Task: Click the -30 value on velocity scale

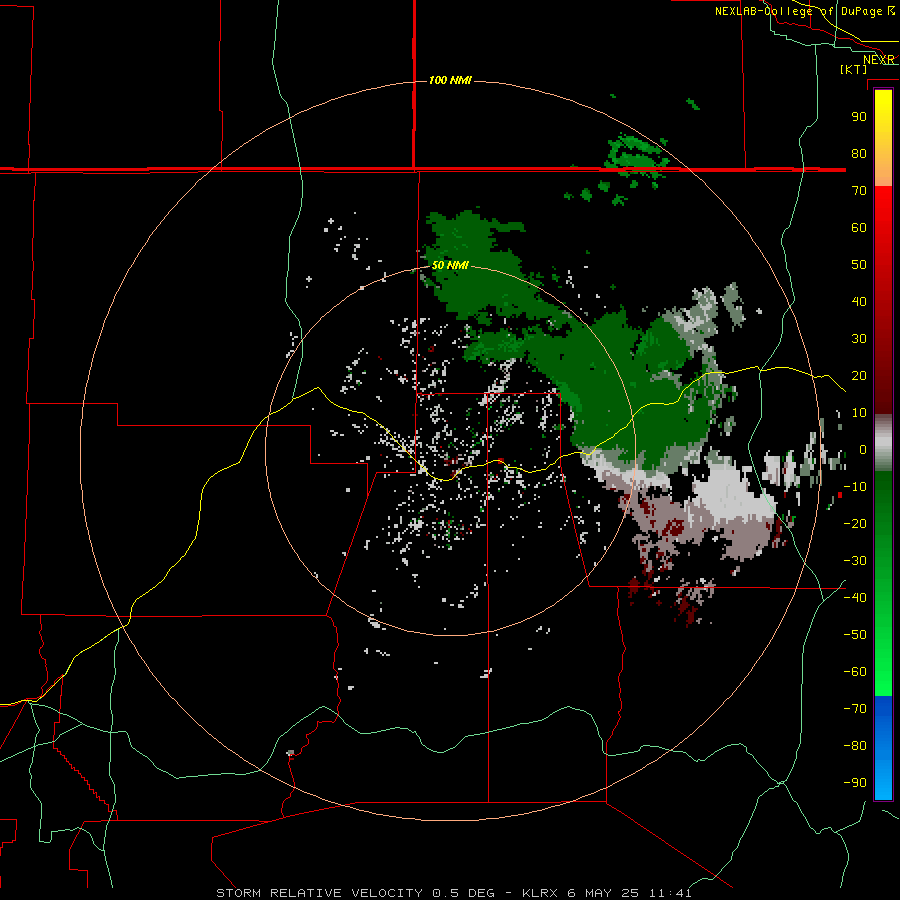Action: [x=855, y=561]
